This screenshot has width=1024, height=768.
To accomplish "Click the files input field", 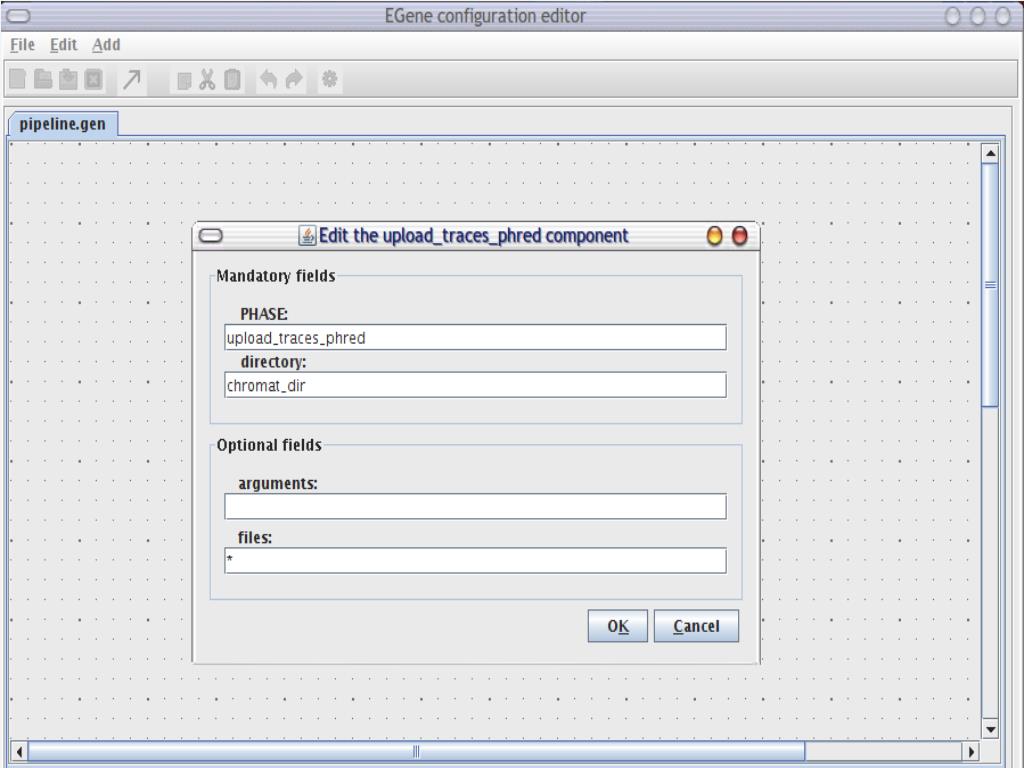I will (x=475, y=561).
